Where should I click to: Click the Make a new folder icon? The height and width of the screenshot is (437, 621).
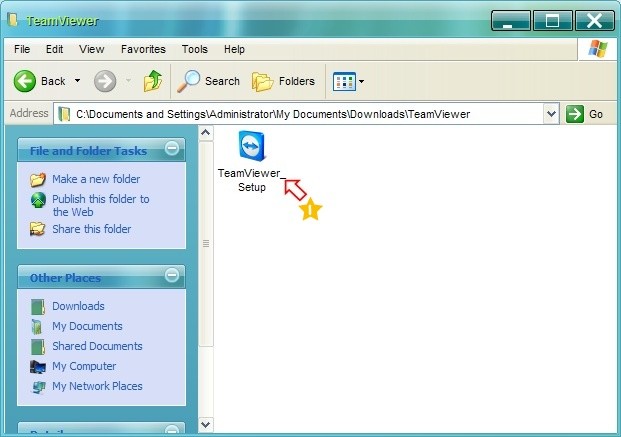[38, 179]
